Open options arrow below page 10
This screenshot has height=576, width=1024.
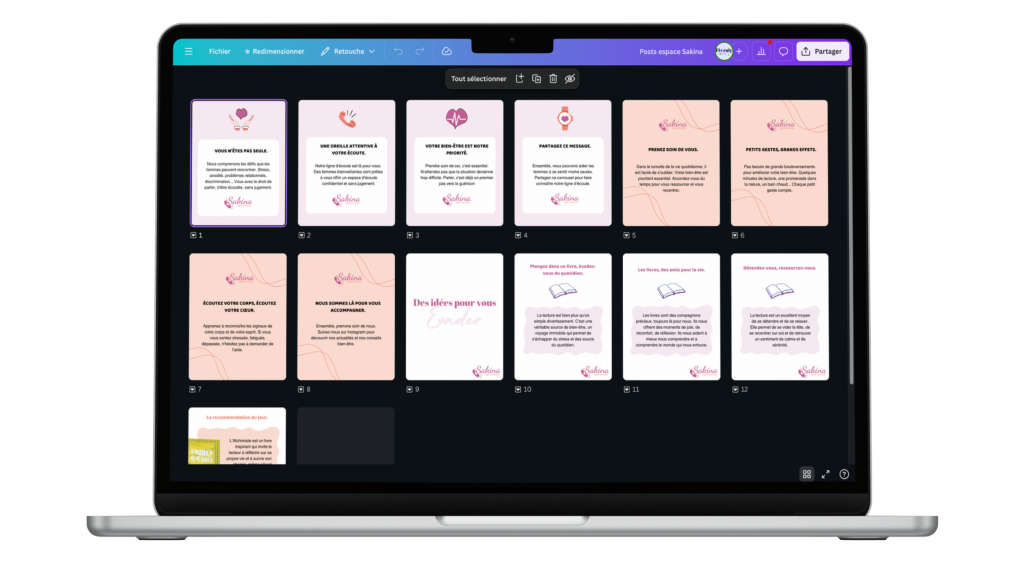coord(518,389)
